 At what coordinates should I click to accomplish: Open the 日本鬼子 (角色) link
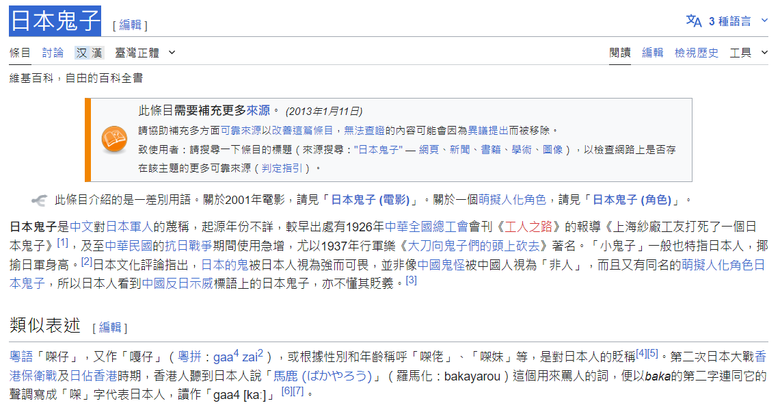[632, 200]
